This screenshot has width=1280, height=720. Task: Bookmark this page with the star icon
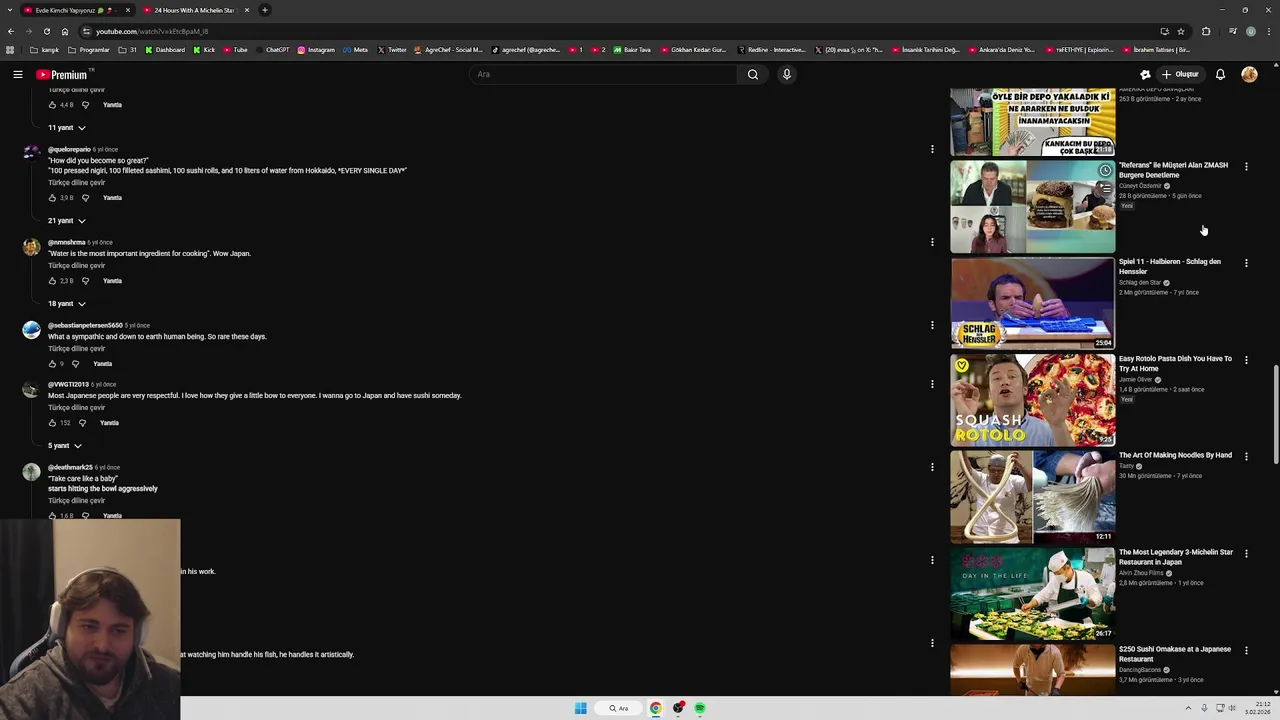[1181, 31]
